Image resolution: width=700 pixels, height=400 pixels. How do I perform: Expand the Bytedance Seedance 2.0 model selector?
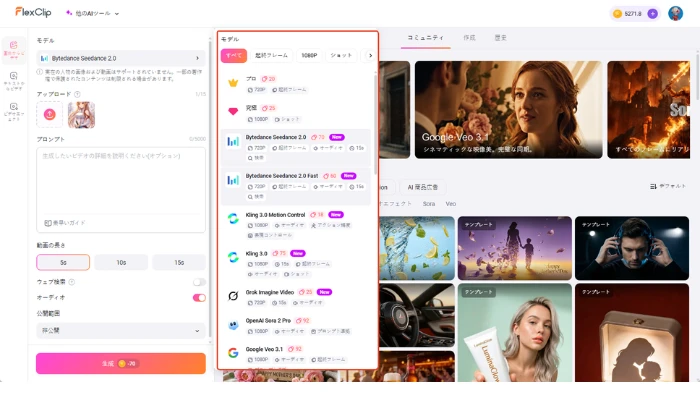pyautogui.click(x=121, y=58)
